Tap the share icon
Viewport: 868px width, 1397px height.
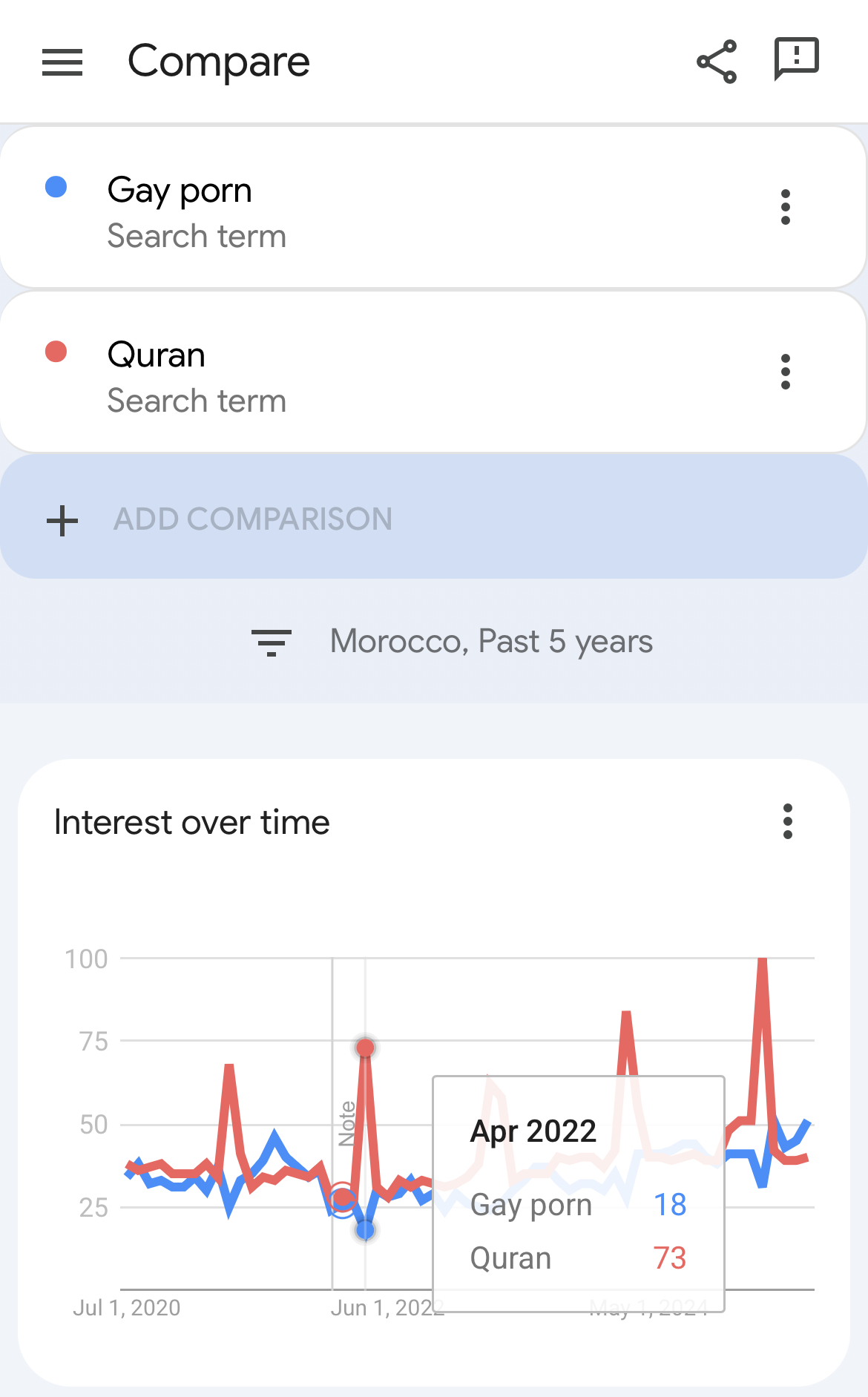click(717, 62)
